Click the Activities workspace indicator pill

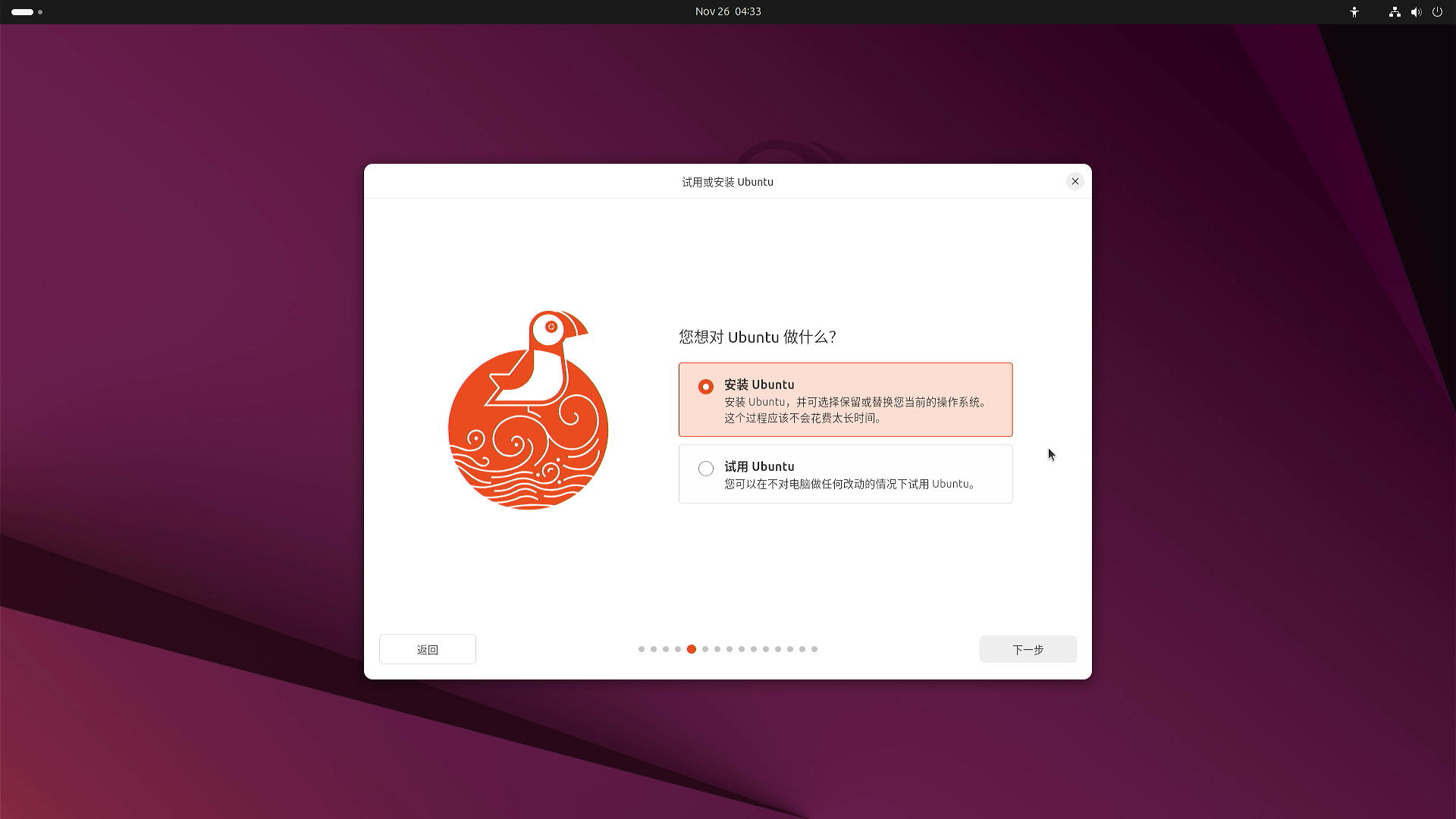pyautogui.click(x=27, y=12)
